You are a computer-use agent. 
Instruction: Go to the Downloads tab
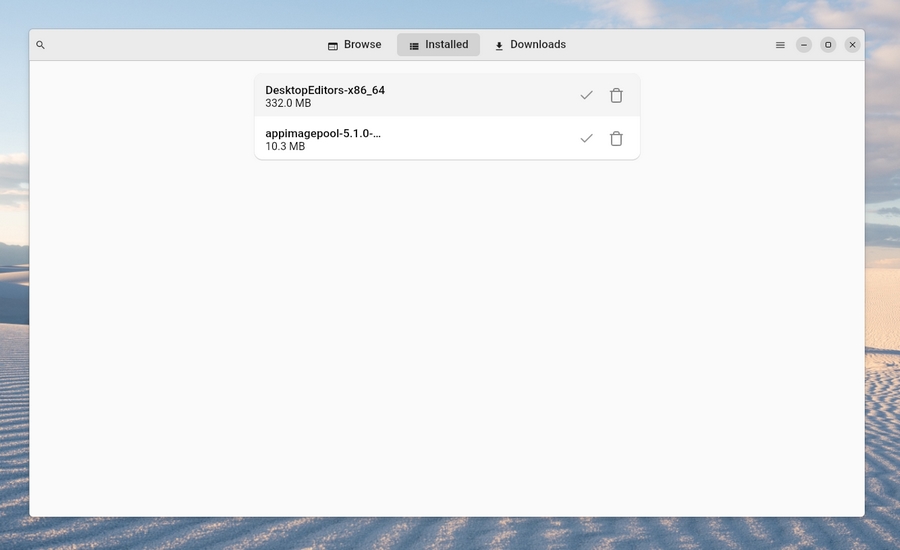tap(530, 45)
